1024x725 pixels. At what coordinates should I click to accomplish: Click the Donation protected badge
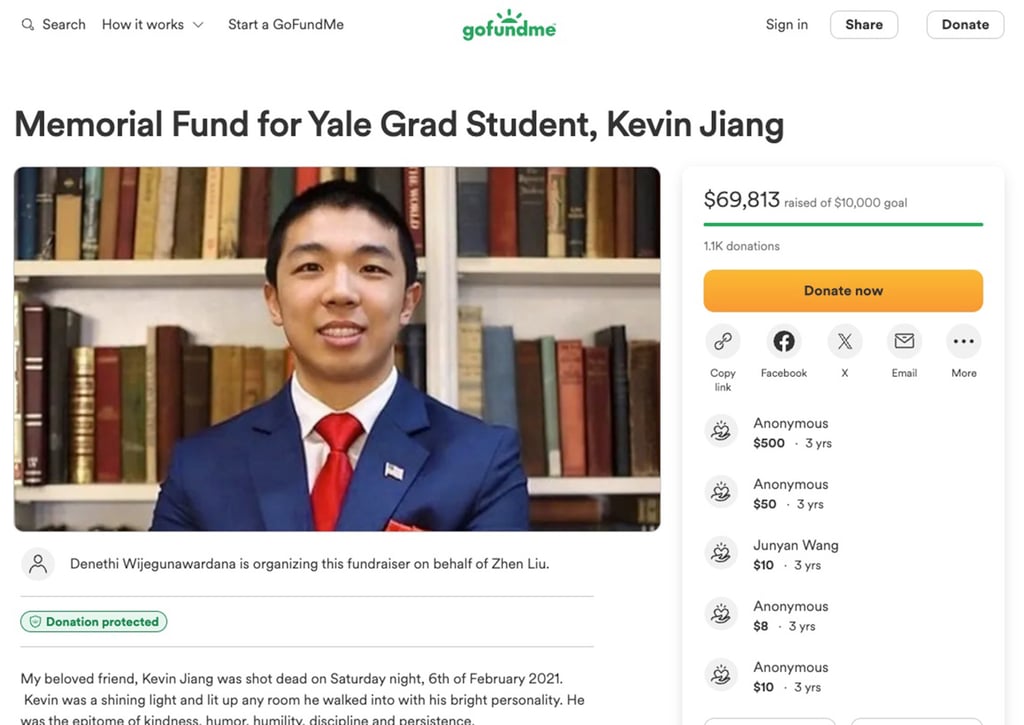(x=93, y=621)
